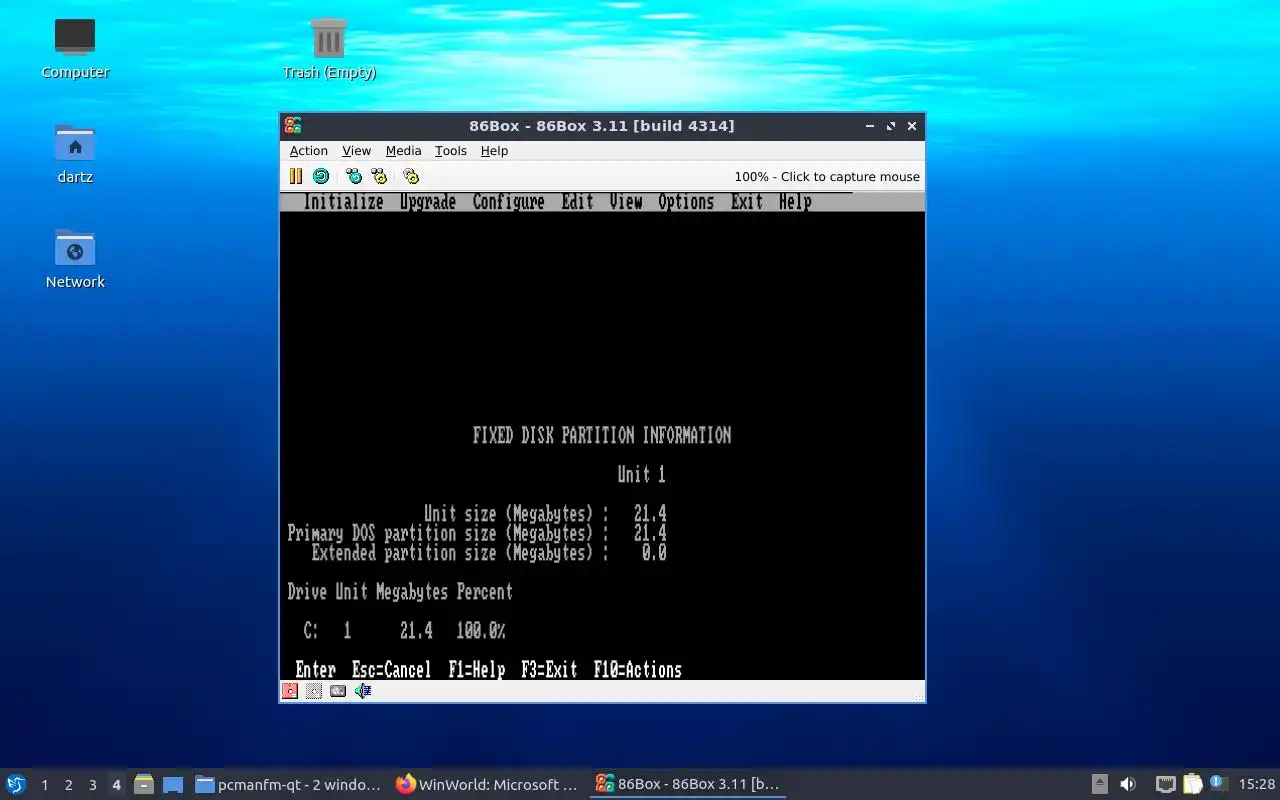The image size is (1280, 800).
Task: Click the red floppy drive status icon
Action: tap(290, 691)
